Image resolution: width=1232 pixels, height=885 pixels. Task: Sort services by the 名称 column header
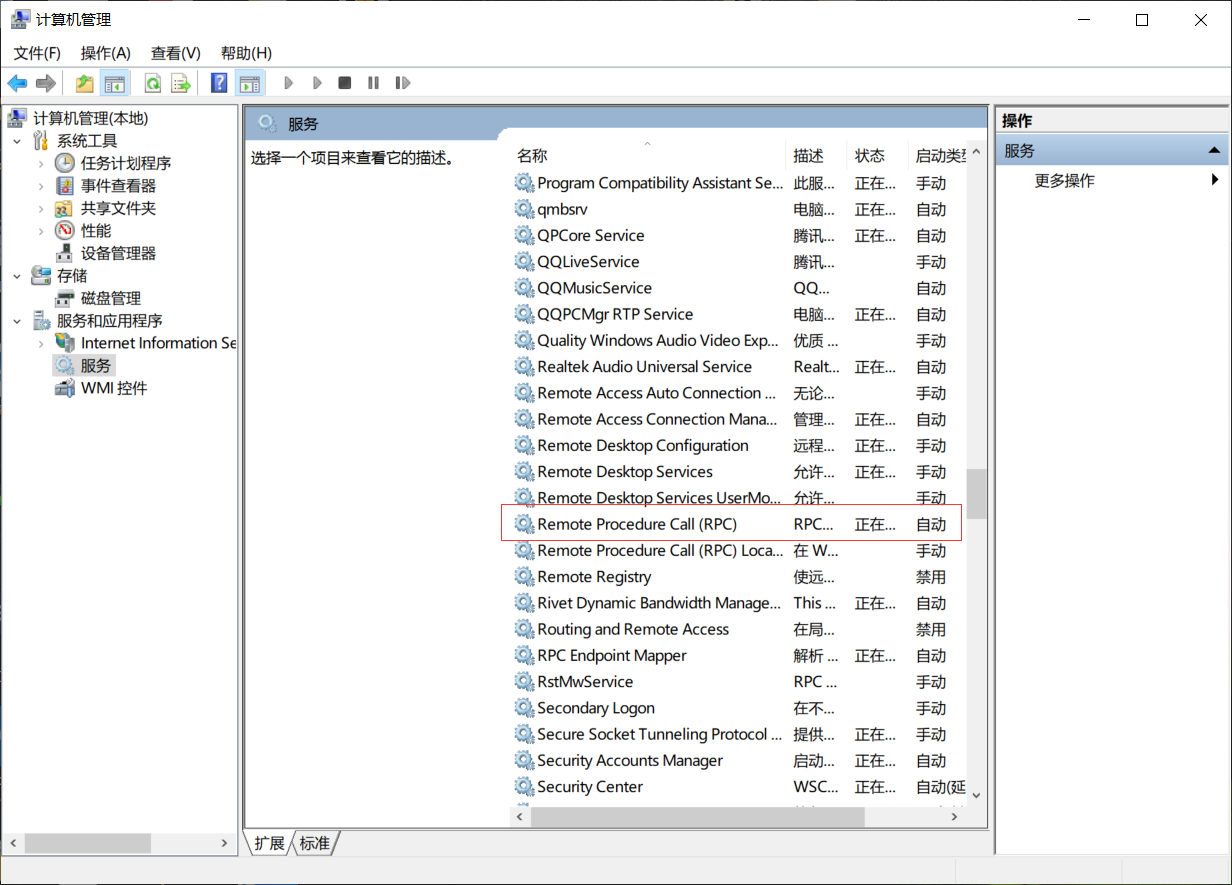click(532, 156)
